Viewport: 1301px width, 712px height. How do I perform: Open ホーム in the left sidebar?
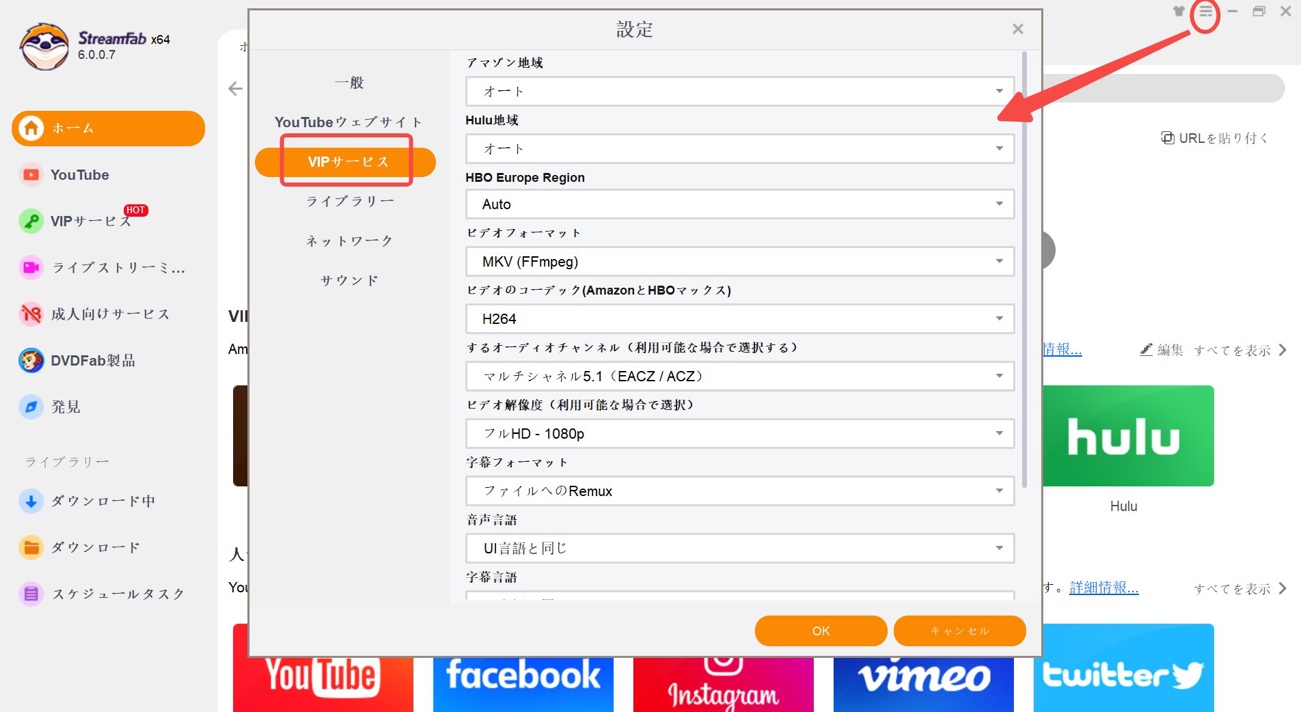tap(108, 128)
